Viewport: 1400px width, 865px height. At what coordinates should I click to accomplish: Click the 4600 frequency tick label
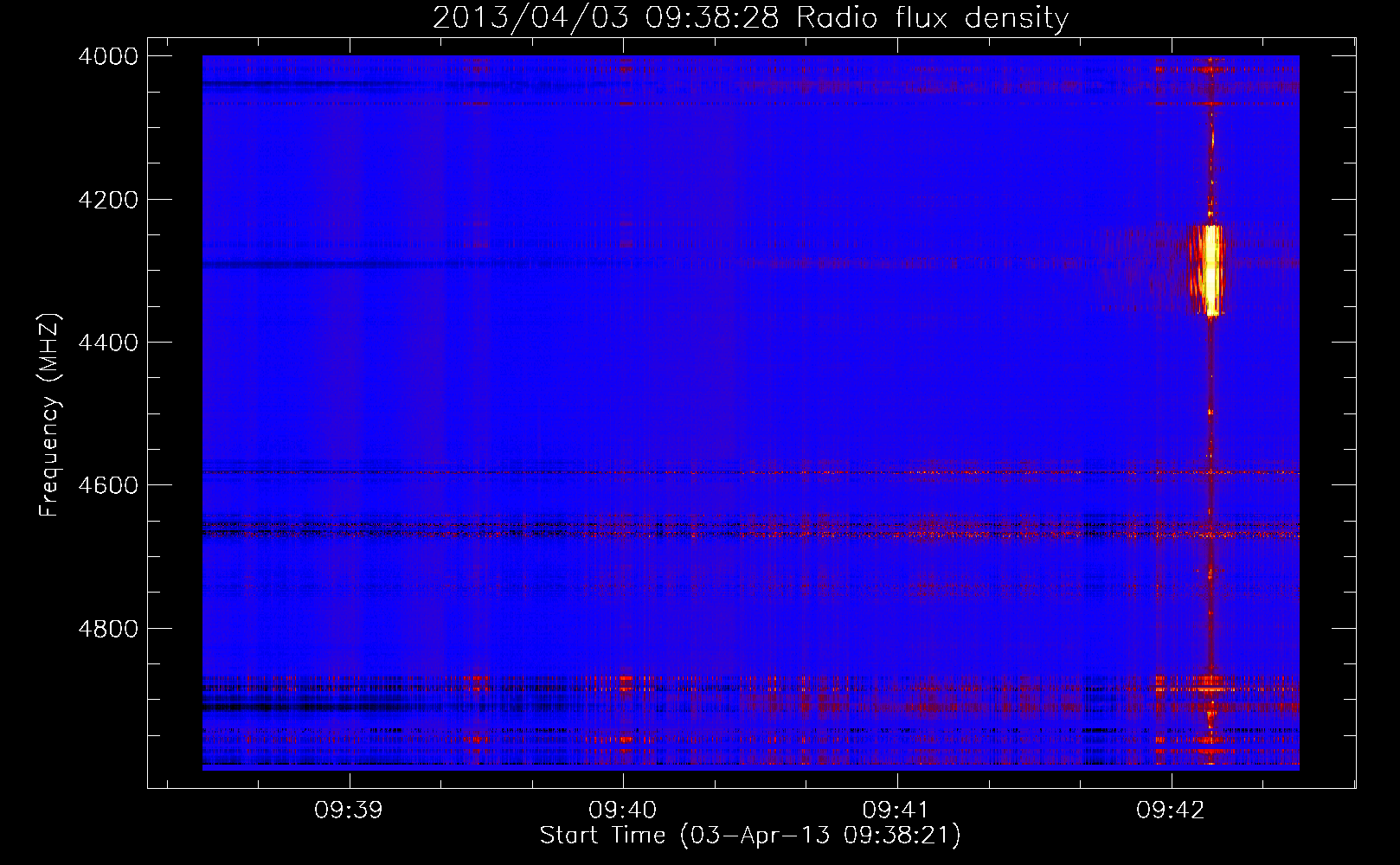pyautogui.click(x=108, y=485)
